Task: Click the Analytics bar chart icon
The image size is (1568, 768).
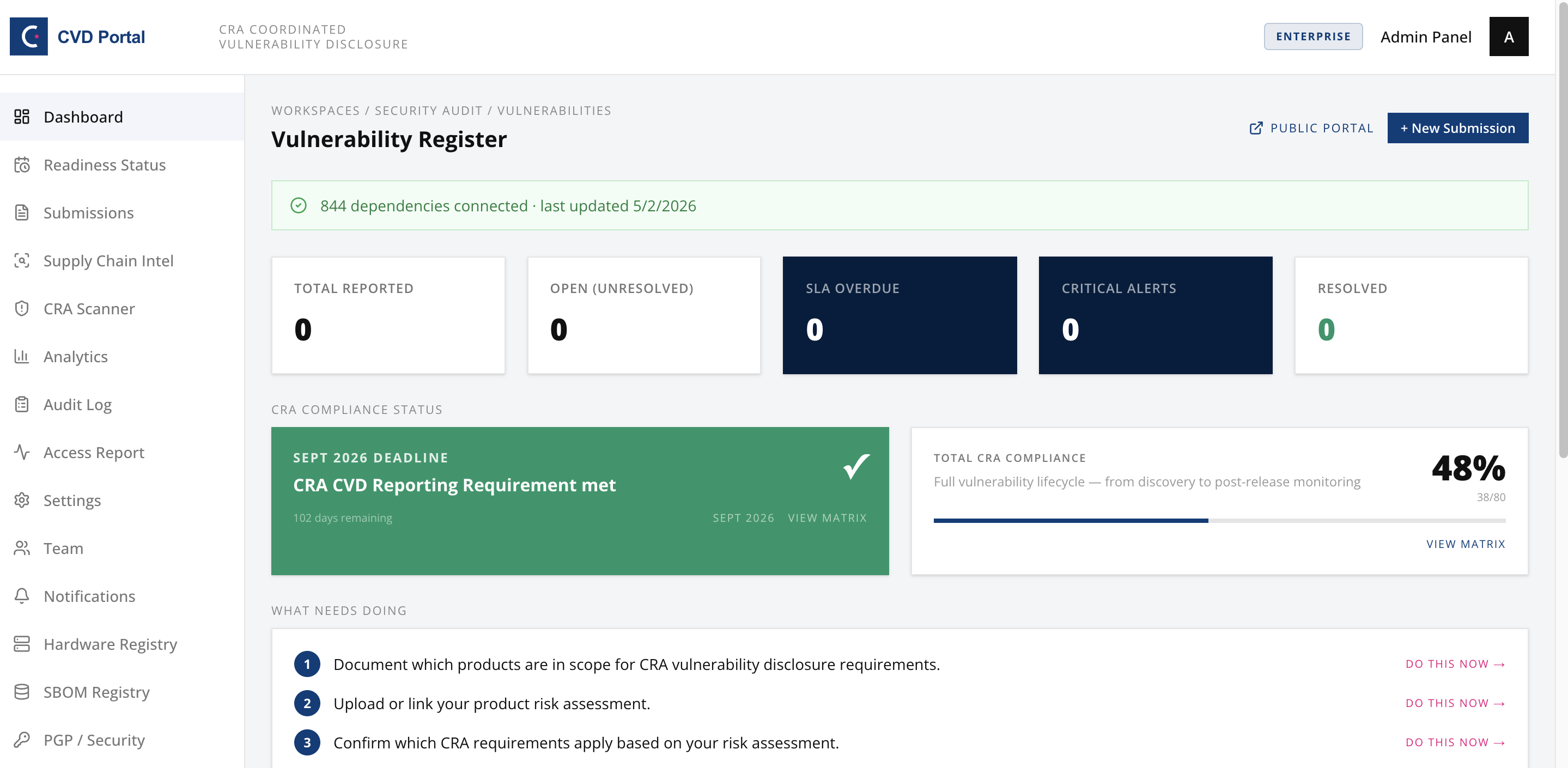Action: coord(22,356)
